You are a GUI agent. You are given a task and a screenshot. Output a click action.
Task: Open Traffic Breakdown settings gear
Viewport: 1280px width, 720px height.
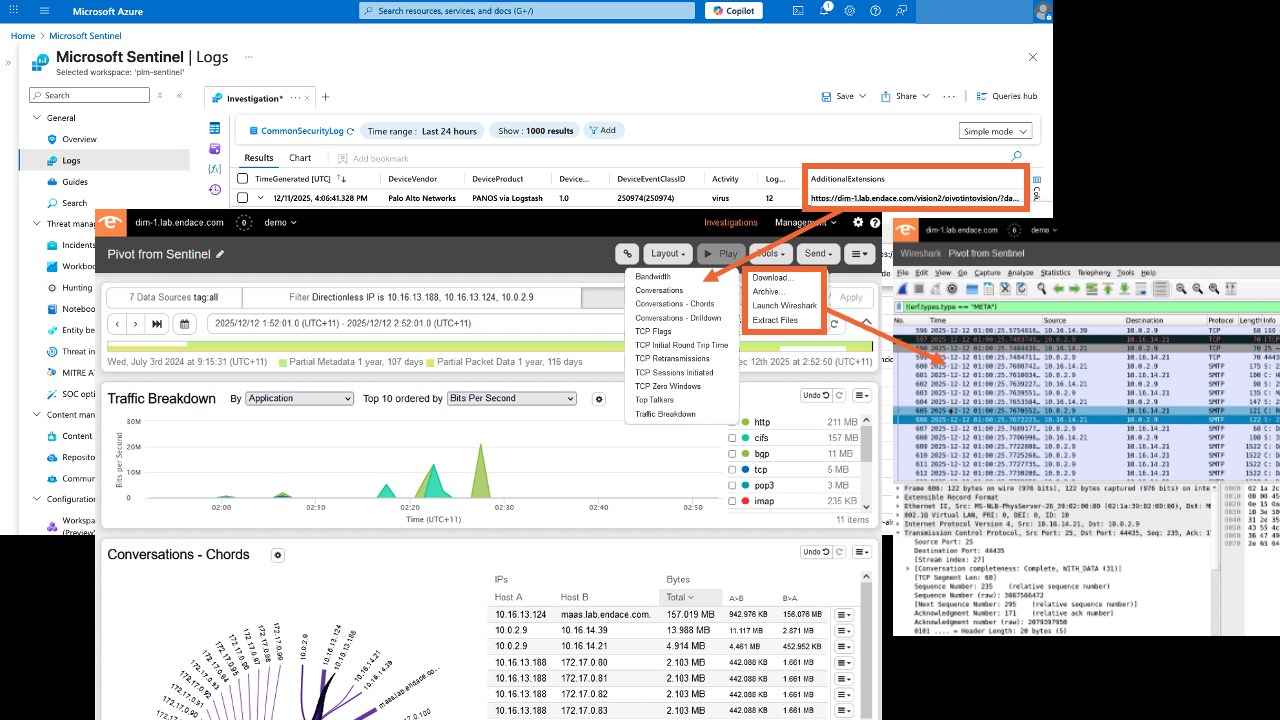(x=599, y=399)
